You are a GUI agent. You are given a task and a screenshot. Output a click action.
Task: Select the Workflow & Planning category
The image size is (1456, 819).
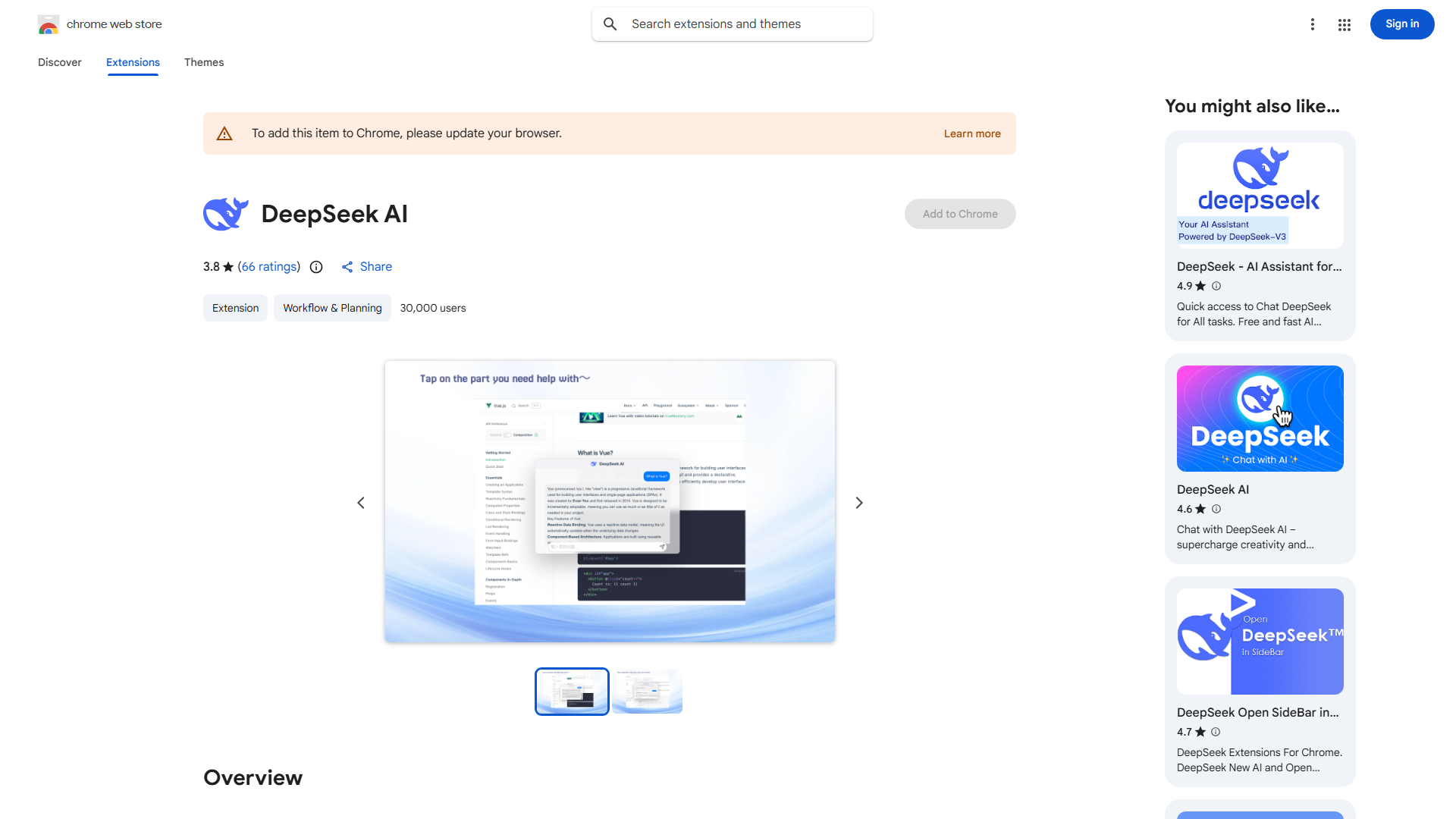tap(332, 308)
